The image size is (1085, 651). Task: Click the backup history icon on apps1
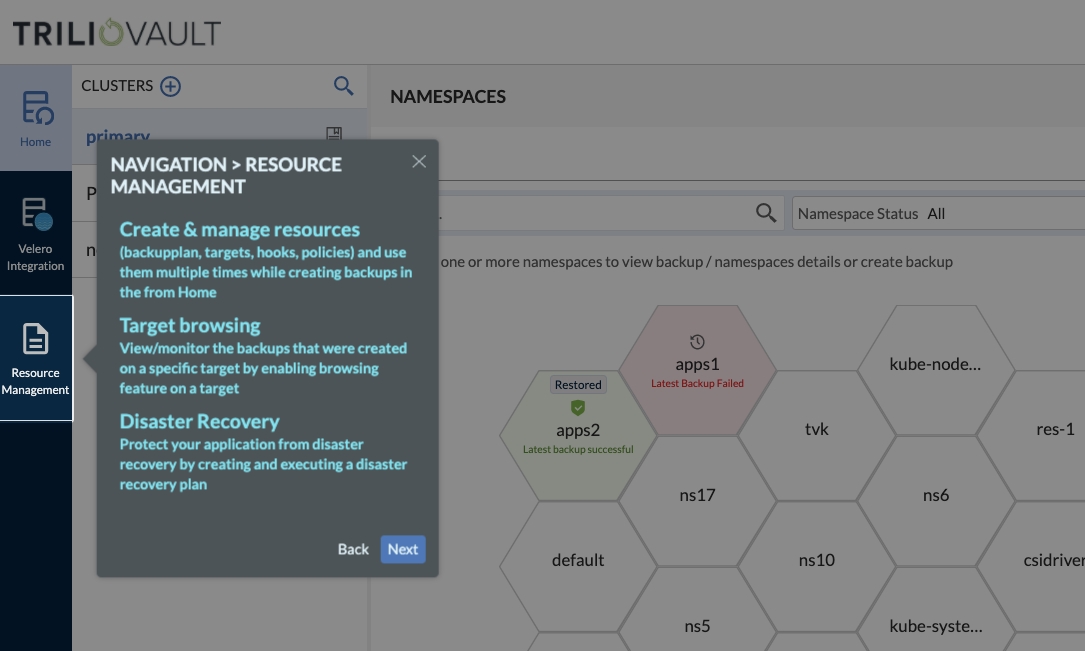click(x=697, y=342)
